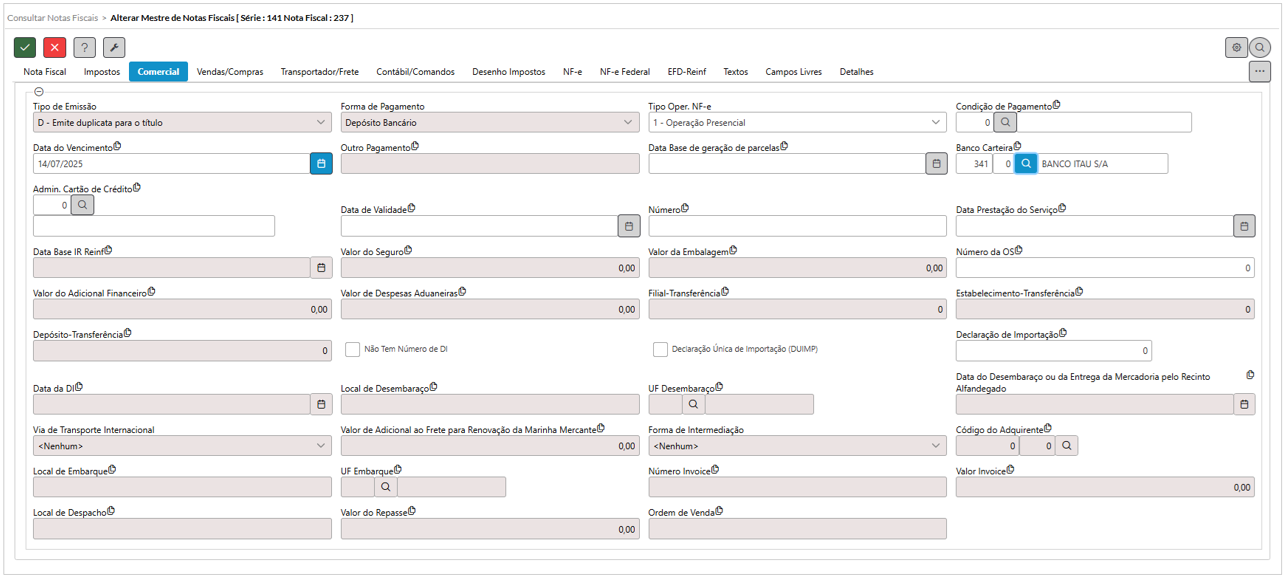
Task: Check Declaração Única de Importação (DUIMP) box
Action: tap(660, 349)
